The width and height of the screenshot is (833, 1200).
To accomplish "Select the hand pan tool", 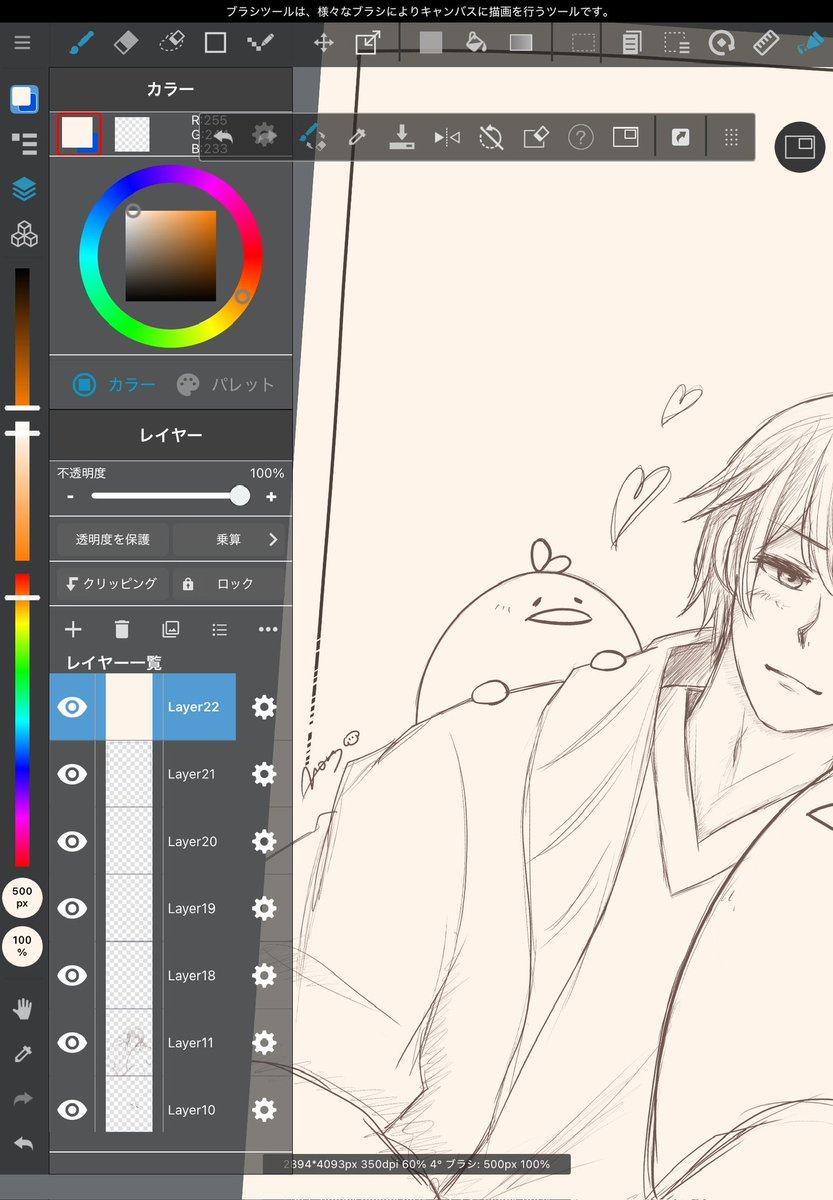I will 22,1009.
